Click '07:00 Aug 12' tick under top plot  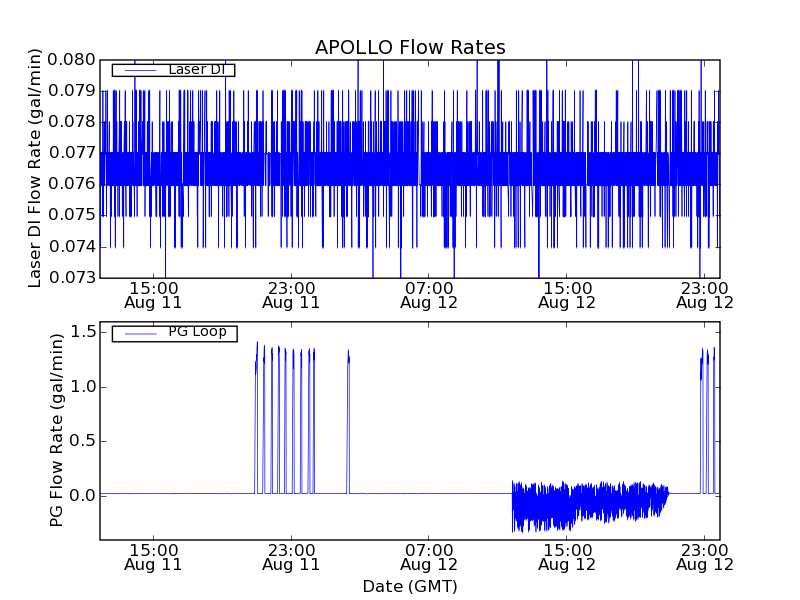(429, 294)
